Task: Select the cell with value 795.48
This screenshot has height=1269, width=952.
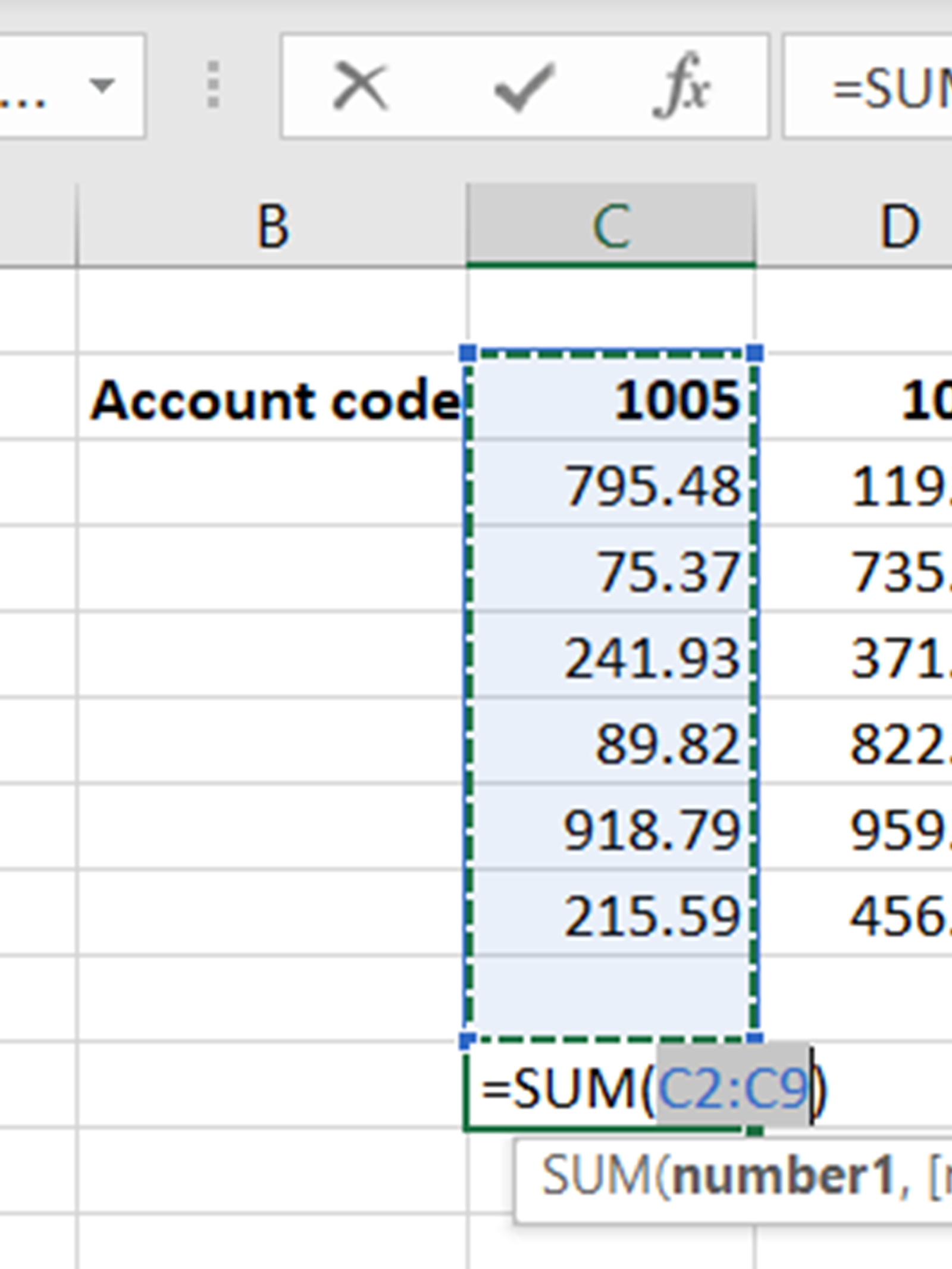Action: tap(611, 485)
